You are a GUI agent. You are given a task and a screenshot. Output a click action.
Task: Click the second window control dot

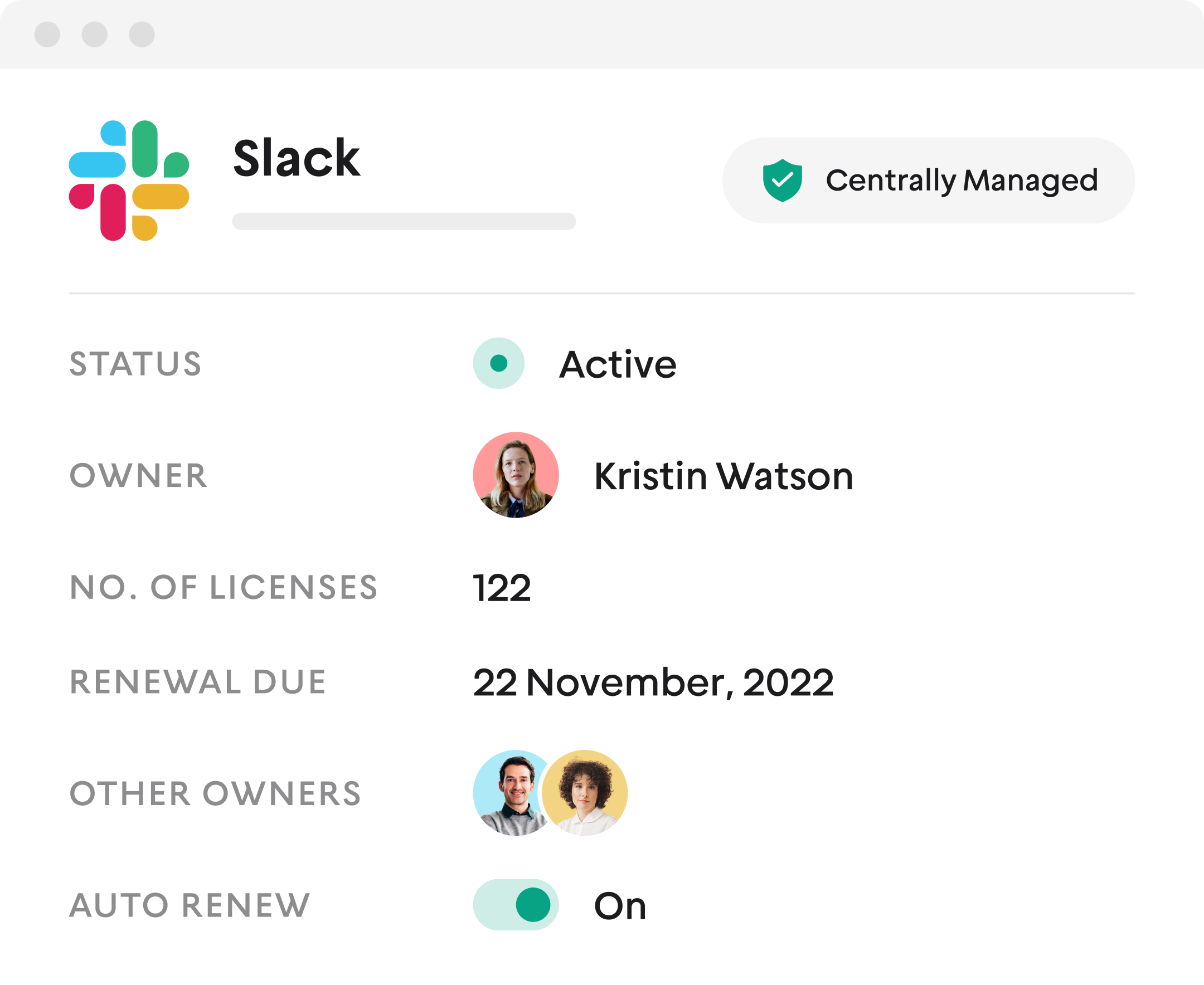(95, 35)
